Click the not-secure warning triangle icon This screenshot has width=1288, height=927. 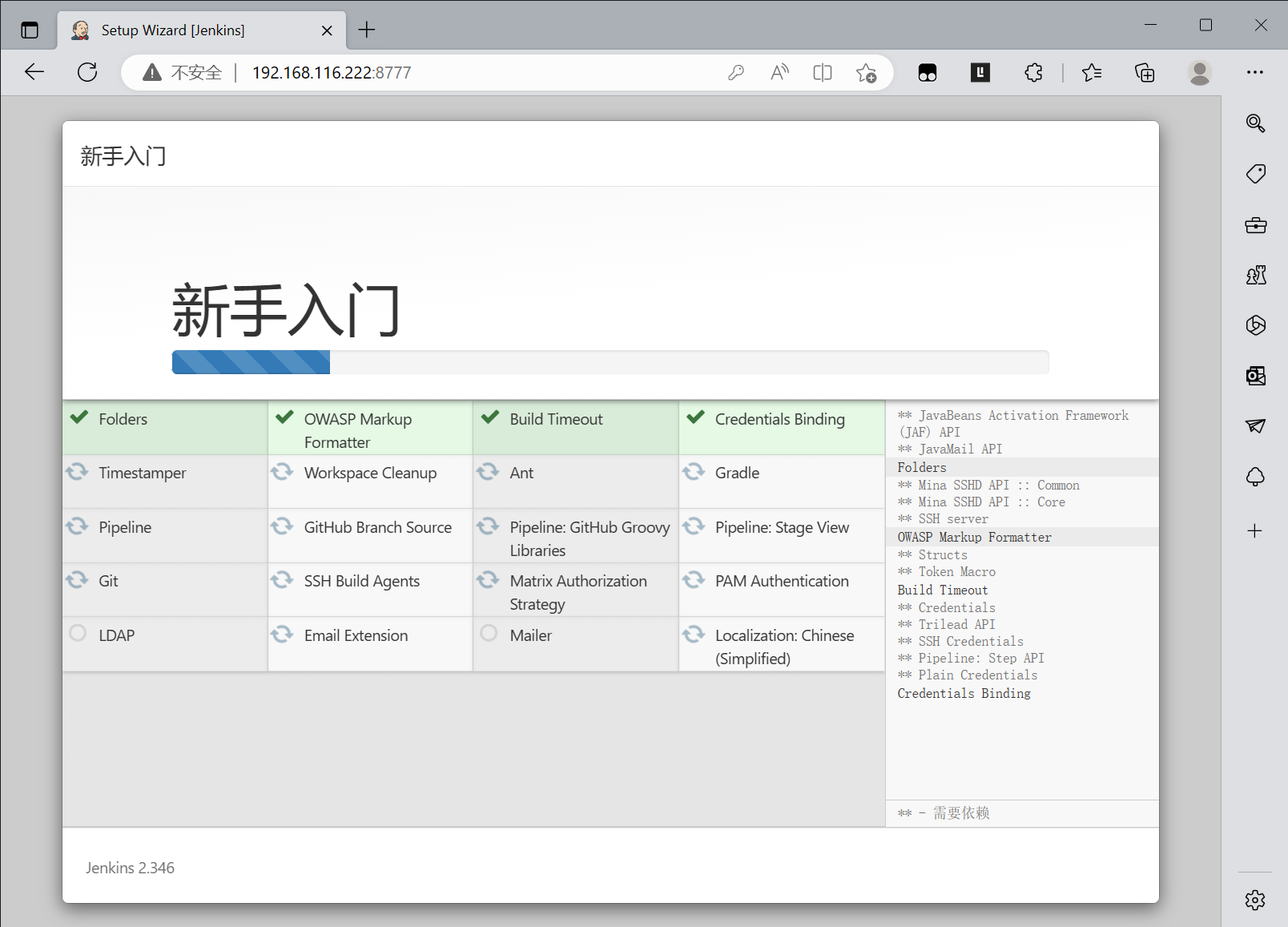click(152, 73)
